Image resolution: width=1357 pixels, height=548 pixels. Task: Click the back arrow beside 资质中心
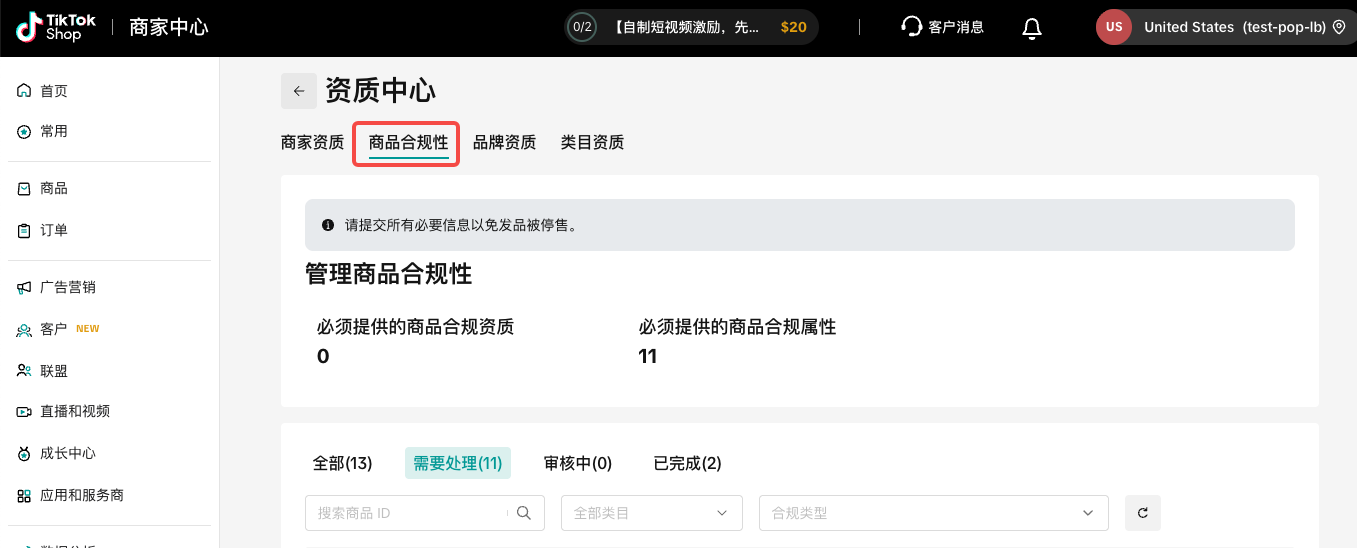pyautogui.click(x=298, y=91)
